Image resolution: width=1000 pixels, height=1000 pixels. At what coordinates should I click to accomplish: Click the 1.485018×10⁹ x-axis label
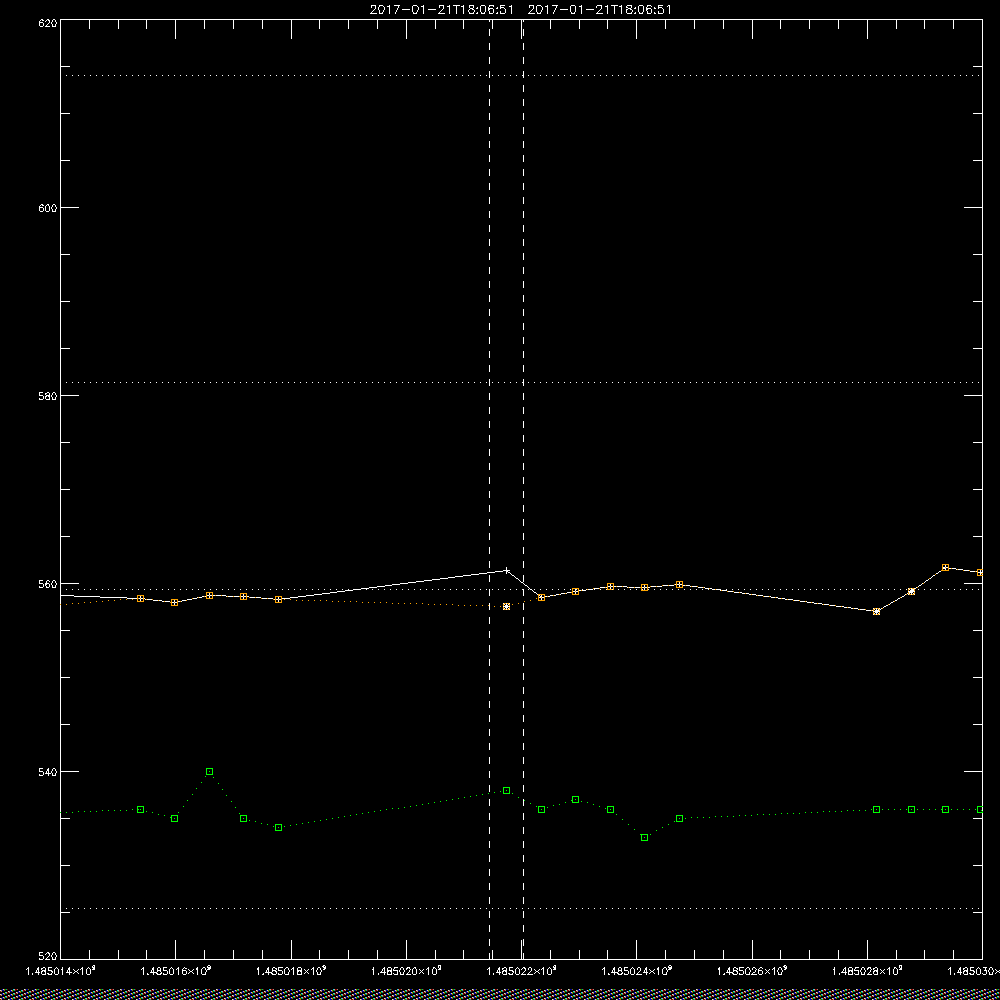(291, 971)
